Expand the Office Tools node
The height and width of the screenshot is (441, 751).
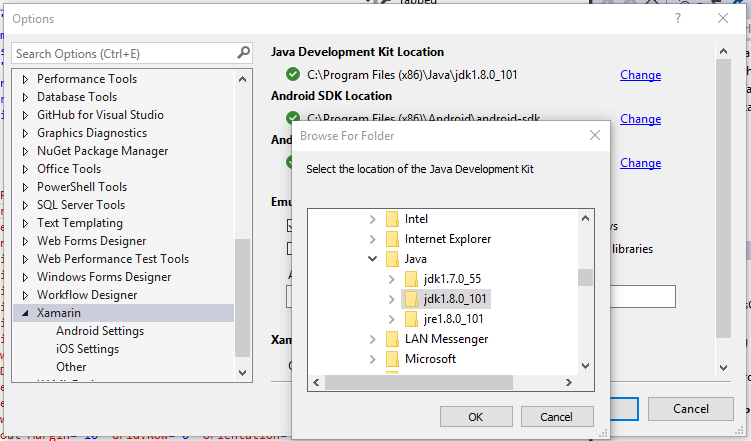[x=25, y=169]
